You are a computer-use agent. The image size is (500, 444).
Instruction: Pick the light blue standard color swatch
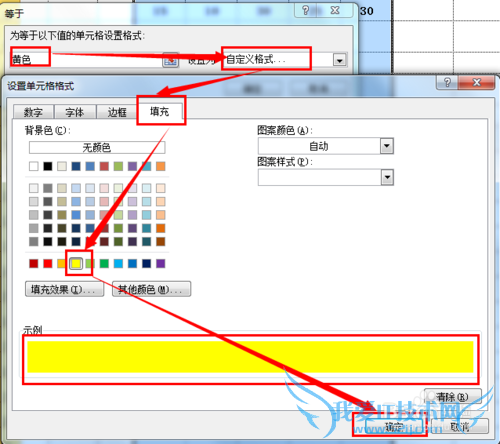pyautogui.click(x=118, y=264)
